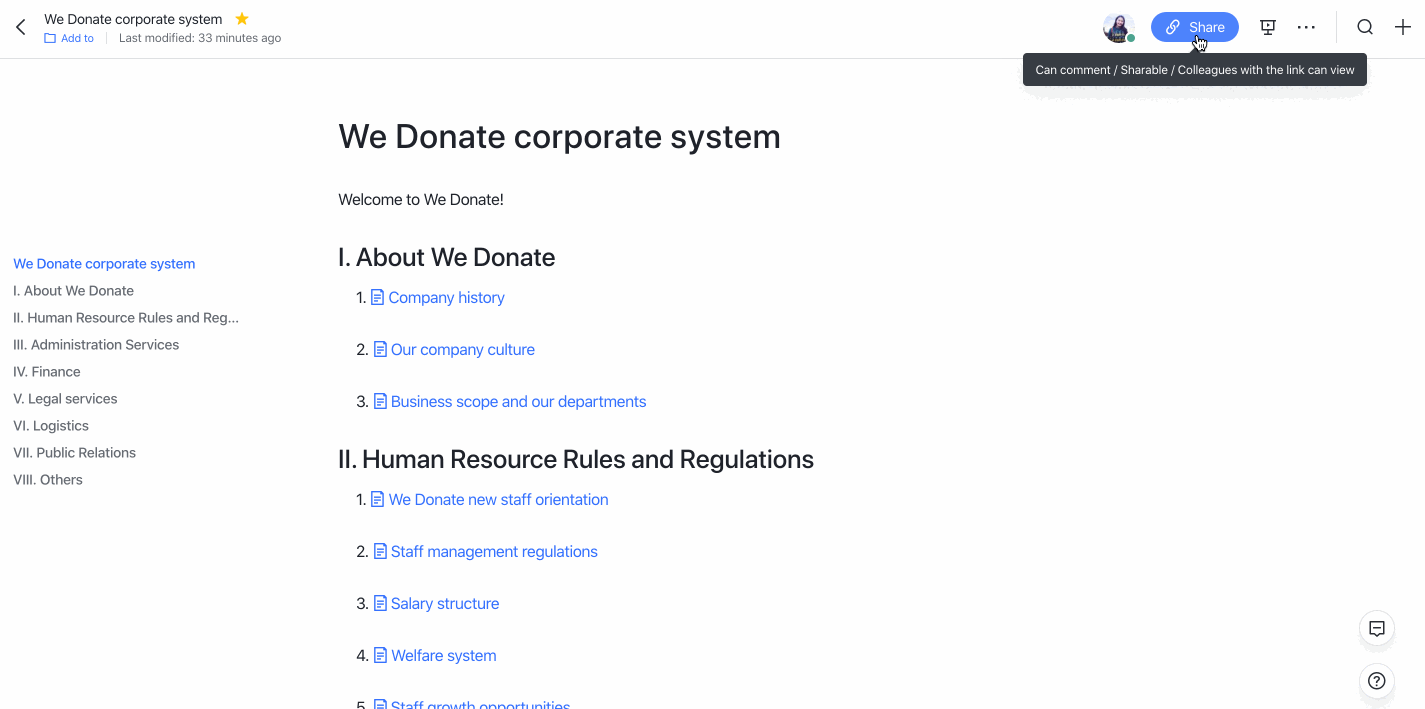Open the 'Salary structure' document link
1425x709 pixels.
pos(444,603)
